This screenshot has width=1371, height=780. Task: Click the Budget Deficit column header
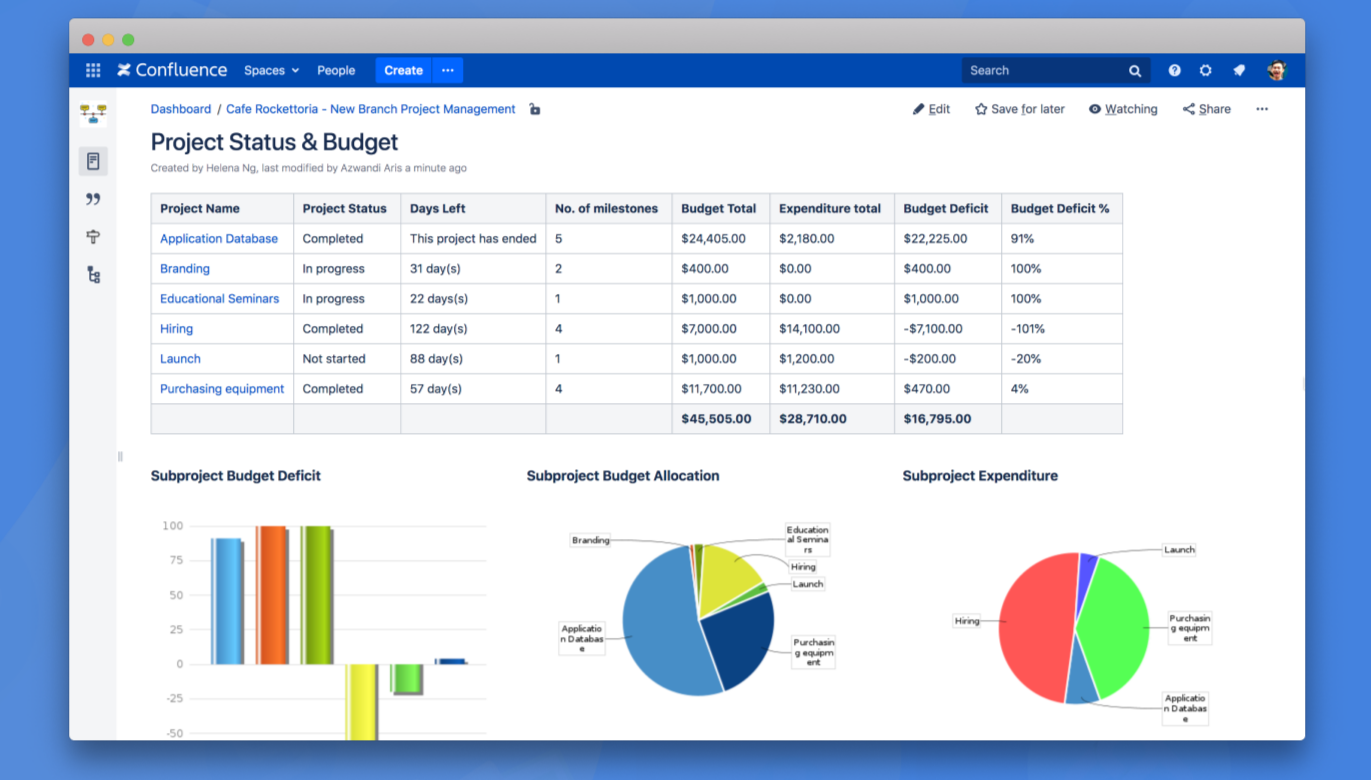point(948,209)
